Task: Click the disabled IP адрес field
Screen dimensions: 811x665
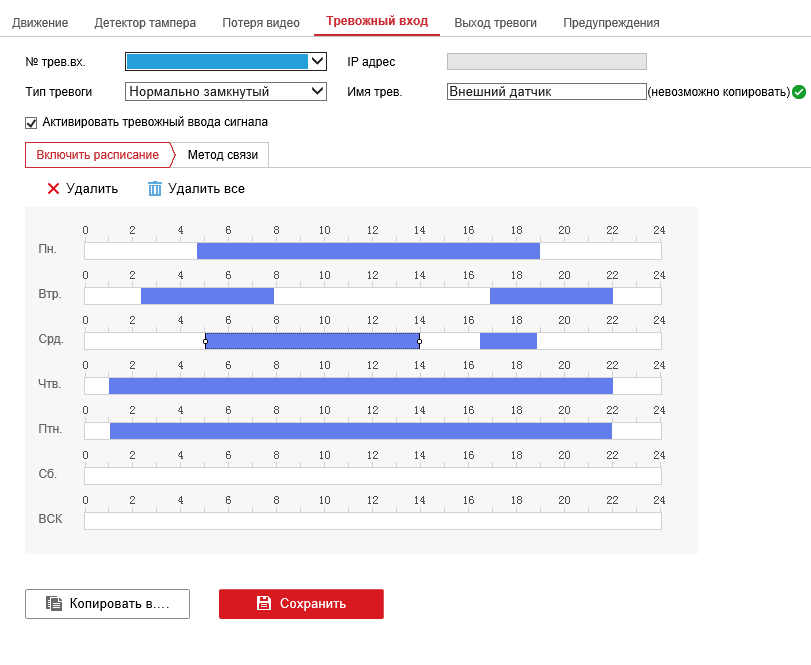Action: click(547, 62)
